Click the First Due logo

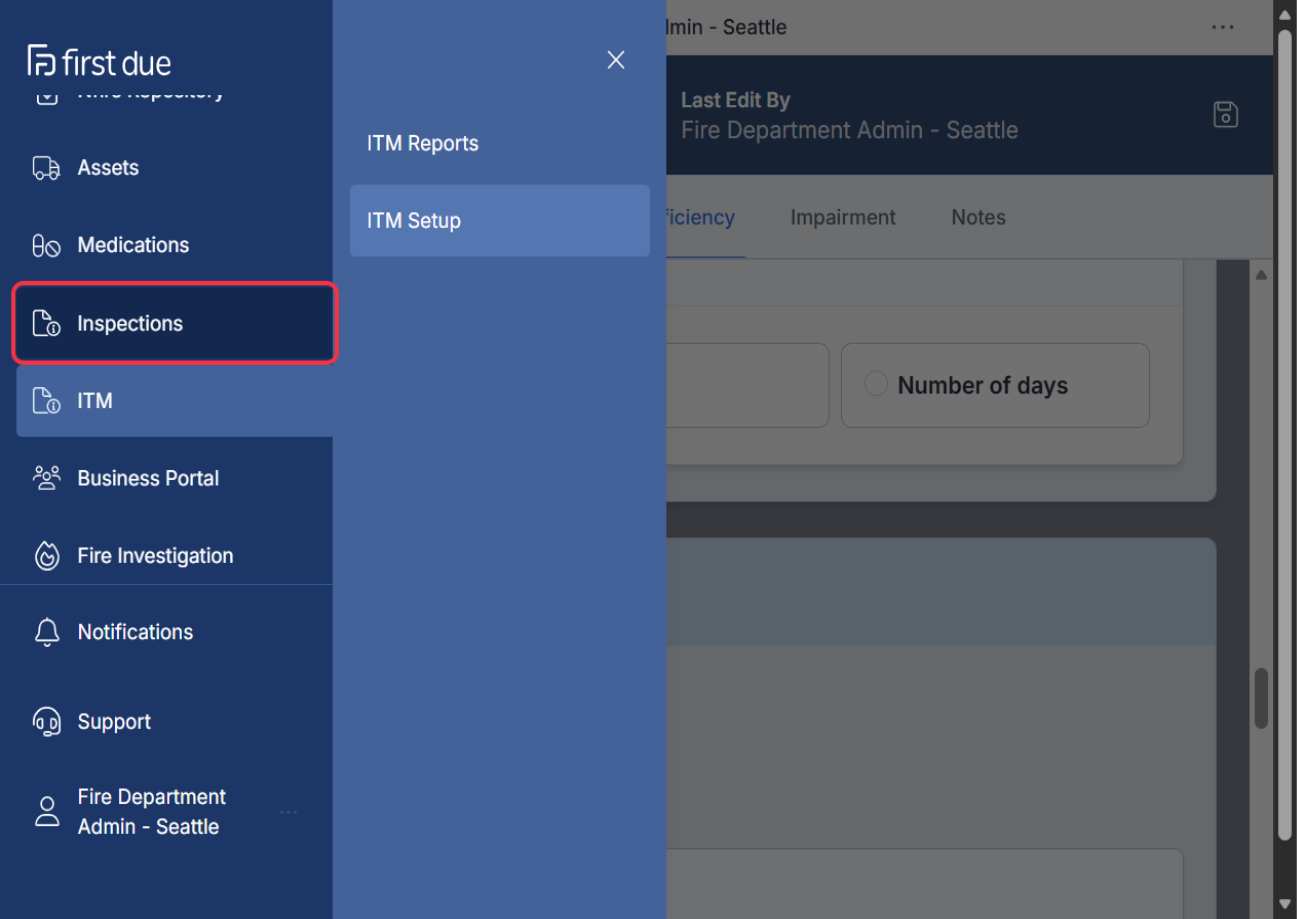(x=99, y=62)
